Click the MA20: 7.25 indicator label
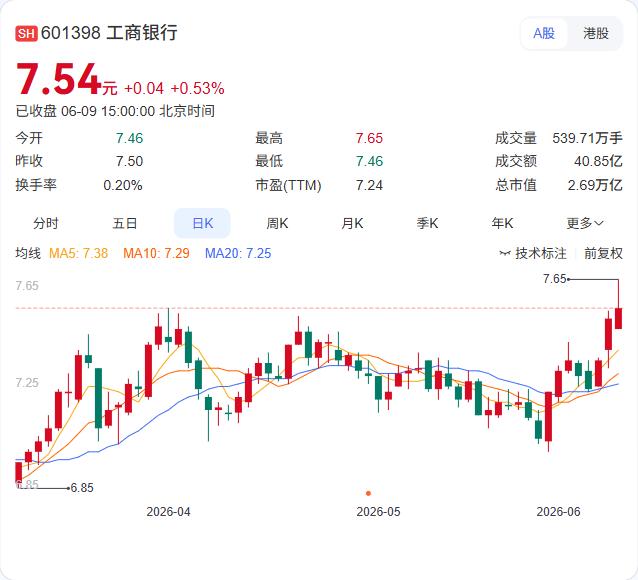 coord(238,254)
